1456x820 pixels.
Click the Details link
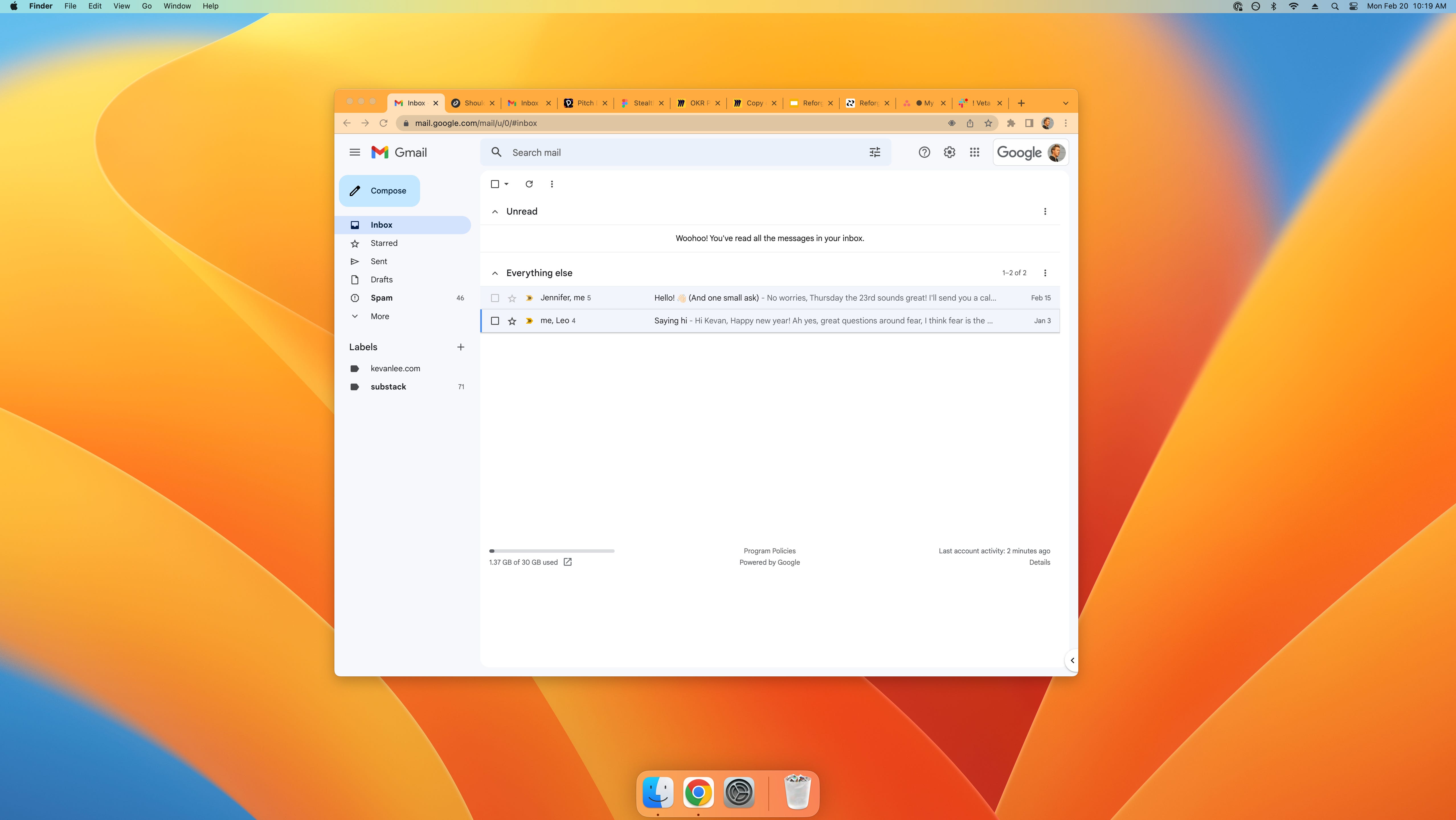tap(1039, 562)
